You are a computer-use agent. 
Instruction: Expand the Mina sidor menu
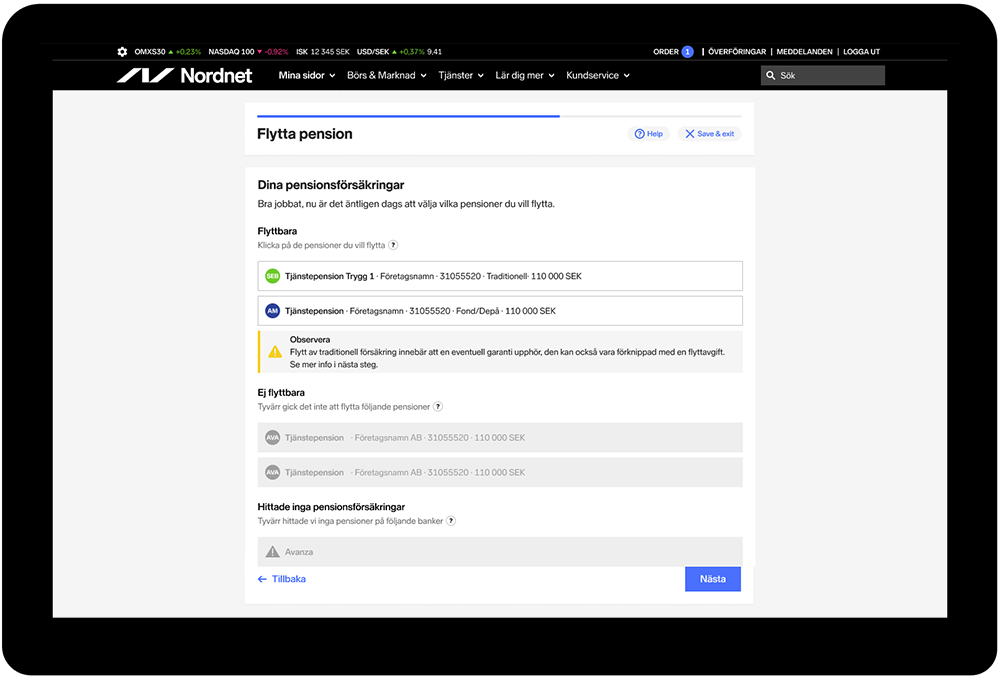click(307, 75)
